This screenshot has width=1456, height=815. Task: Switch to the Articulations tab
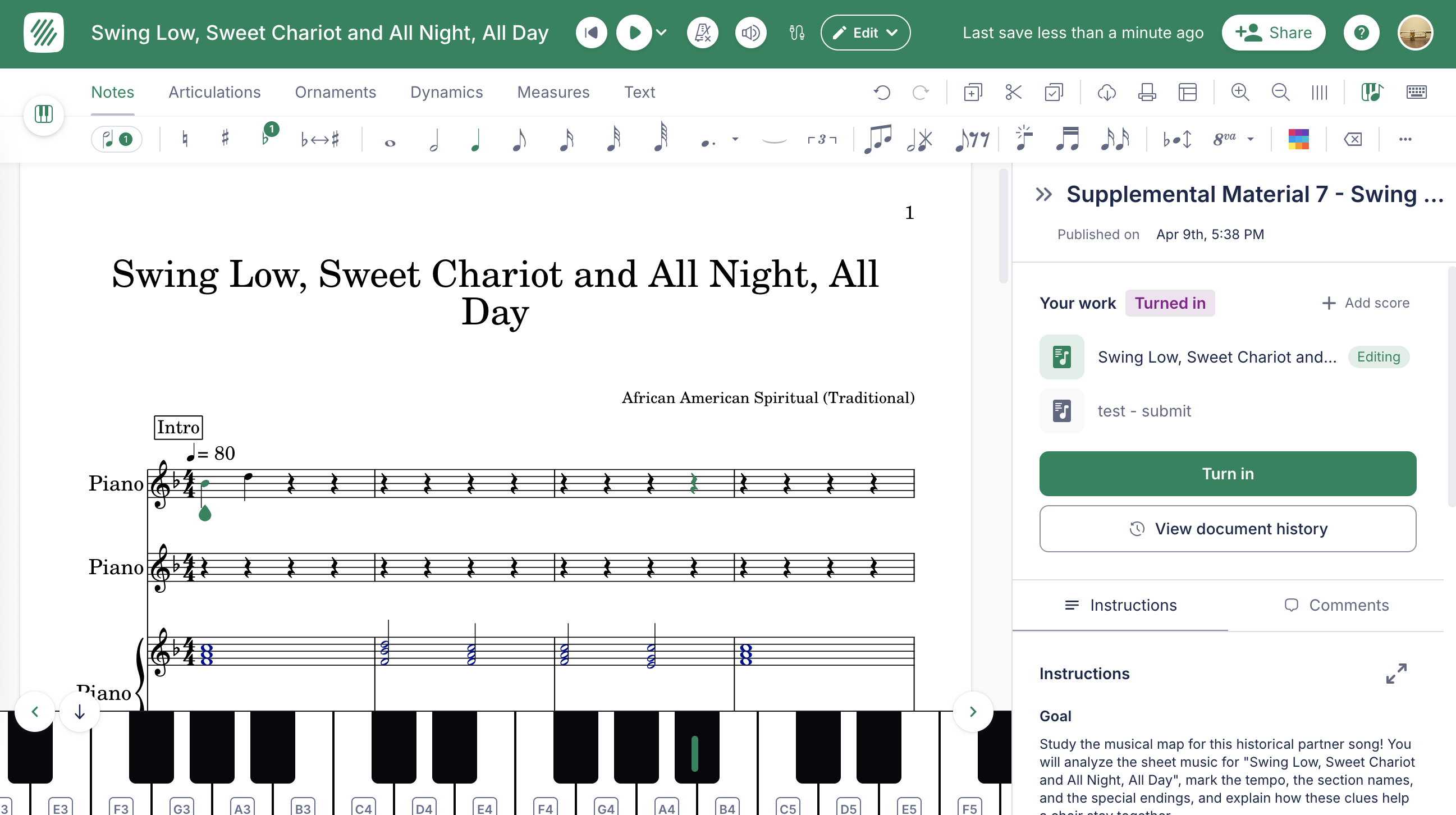pos(214,92)
